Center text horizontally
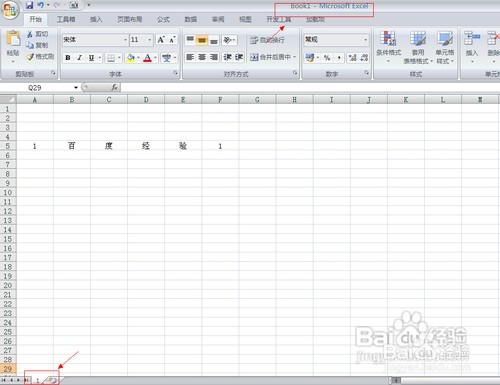This screenshot has height=385, width=500. [x=202, y=57]
